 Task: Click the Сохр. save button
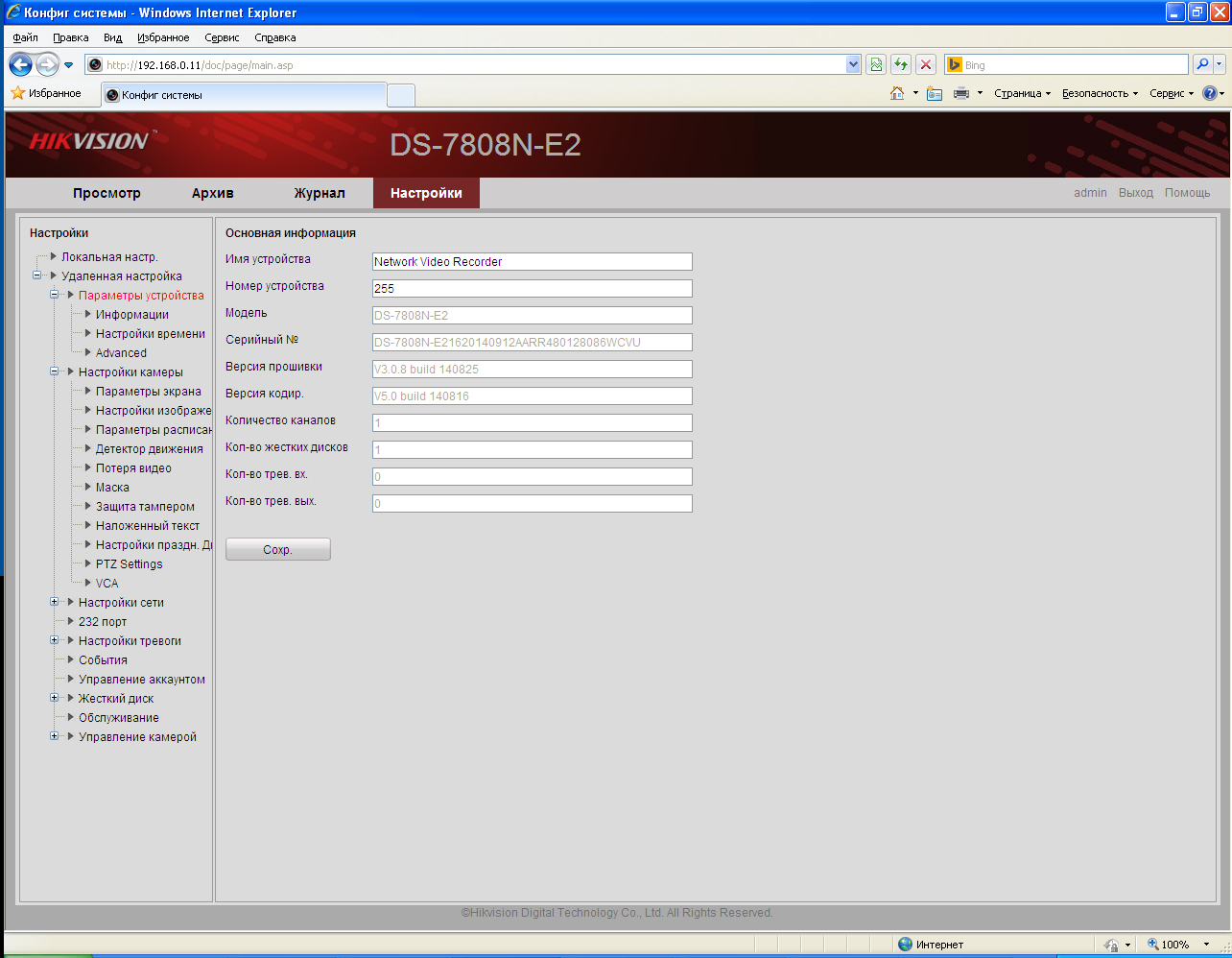click(278, 549)
